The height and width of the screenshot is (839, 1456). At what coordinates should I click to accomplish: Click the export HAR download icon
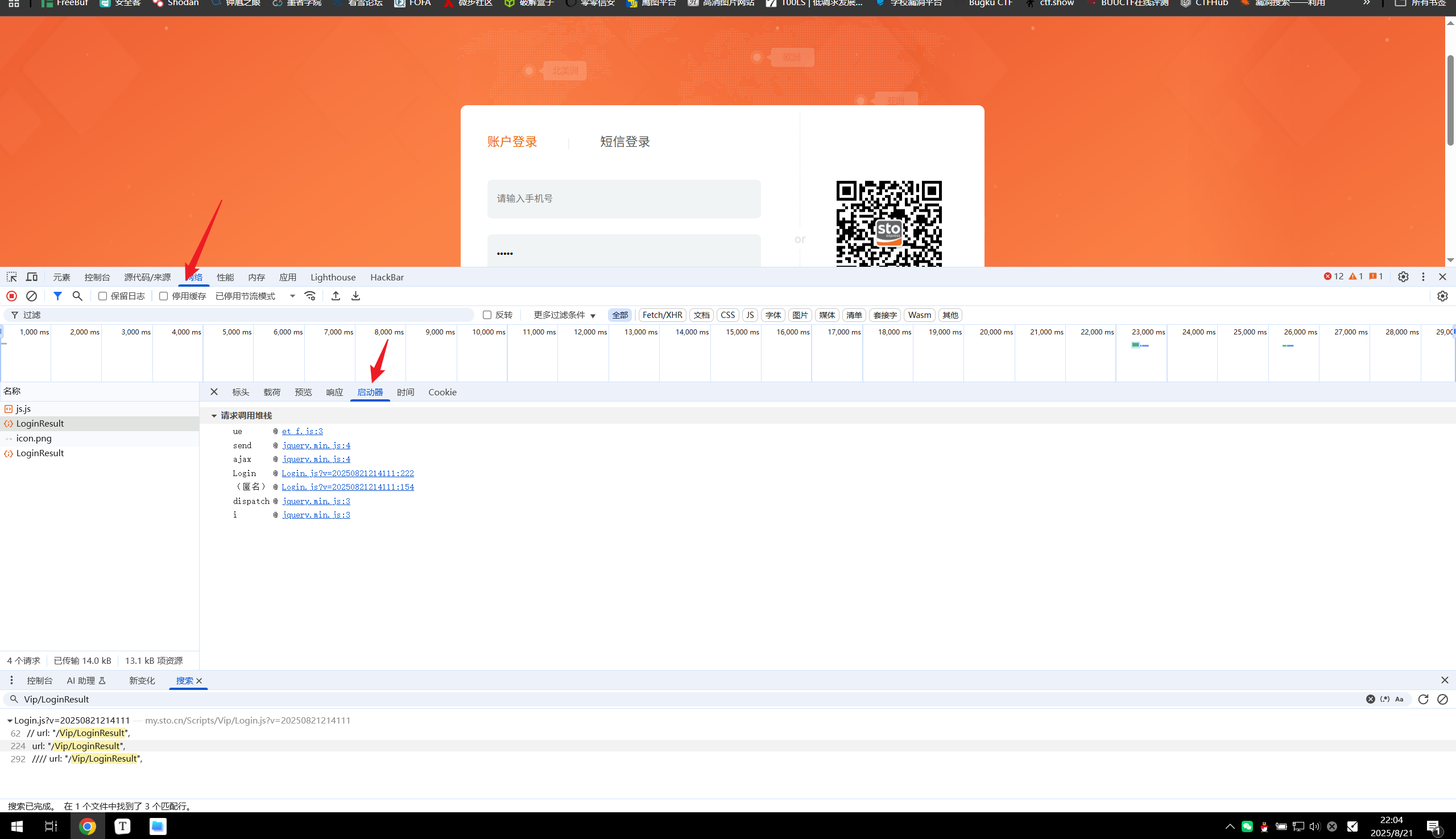click(x=355, y=296)
